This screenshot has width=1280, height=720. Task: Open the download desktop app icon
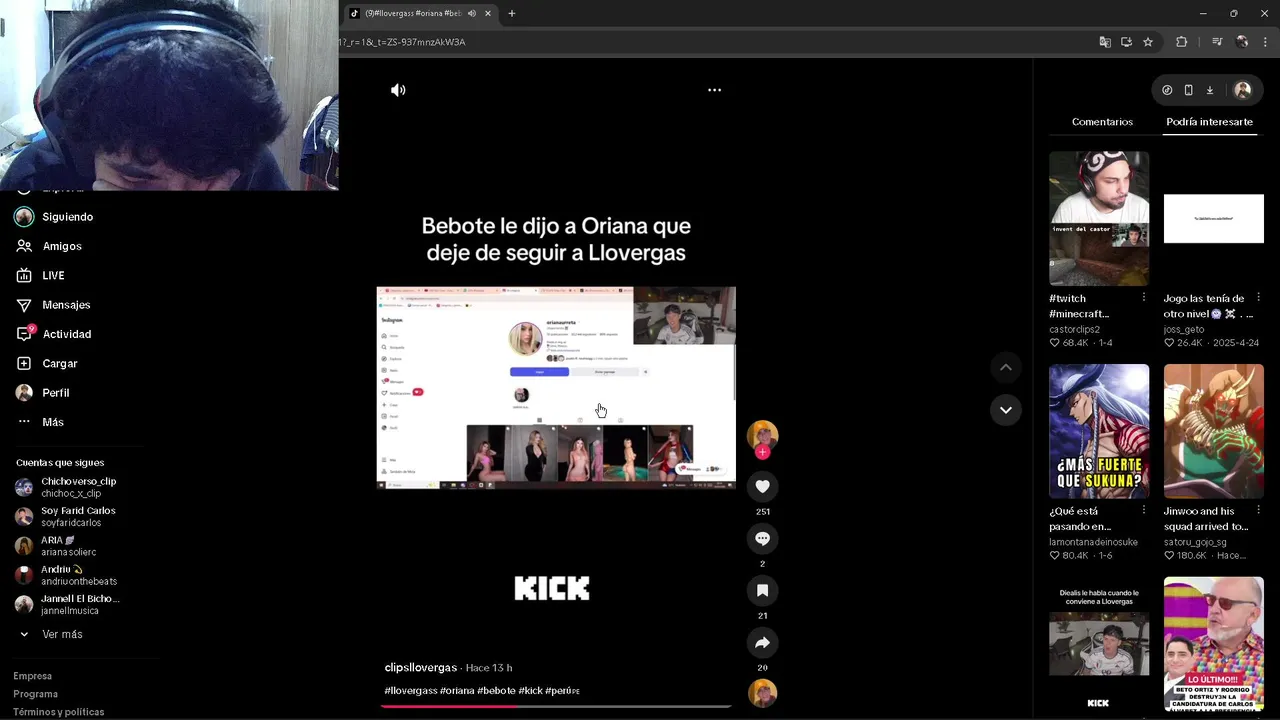(1209, 90)
